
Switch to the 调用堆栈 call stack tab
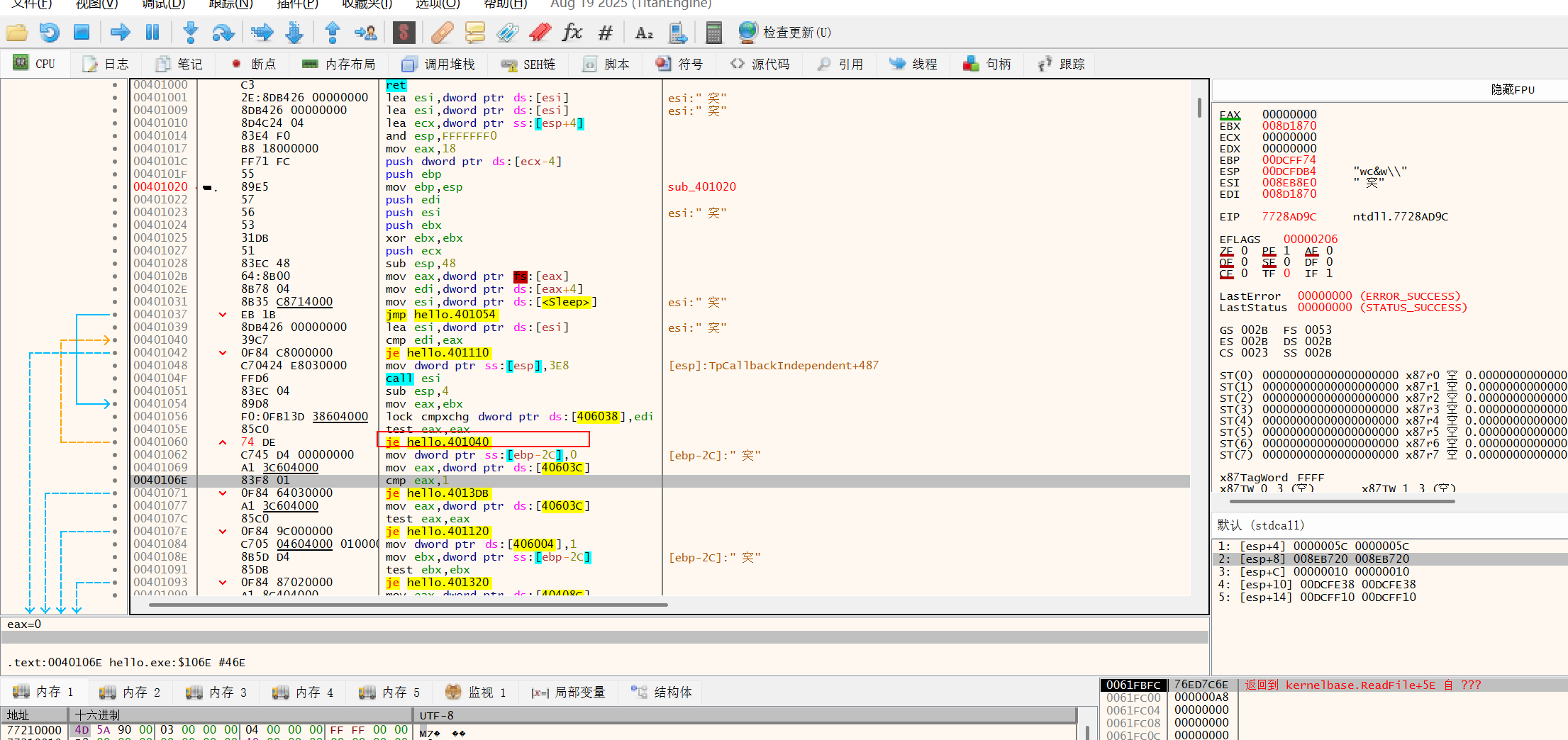(439, 65)
